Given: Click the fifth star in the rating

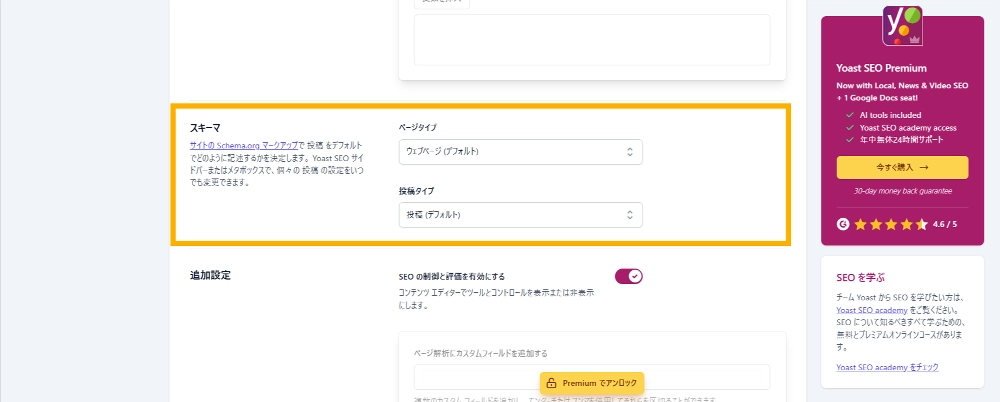Looking at the screenshot, I should point(921,224).
